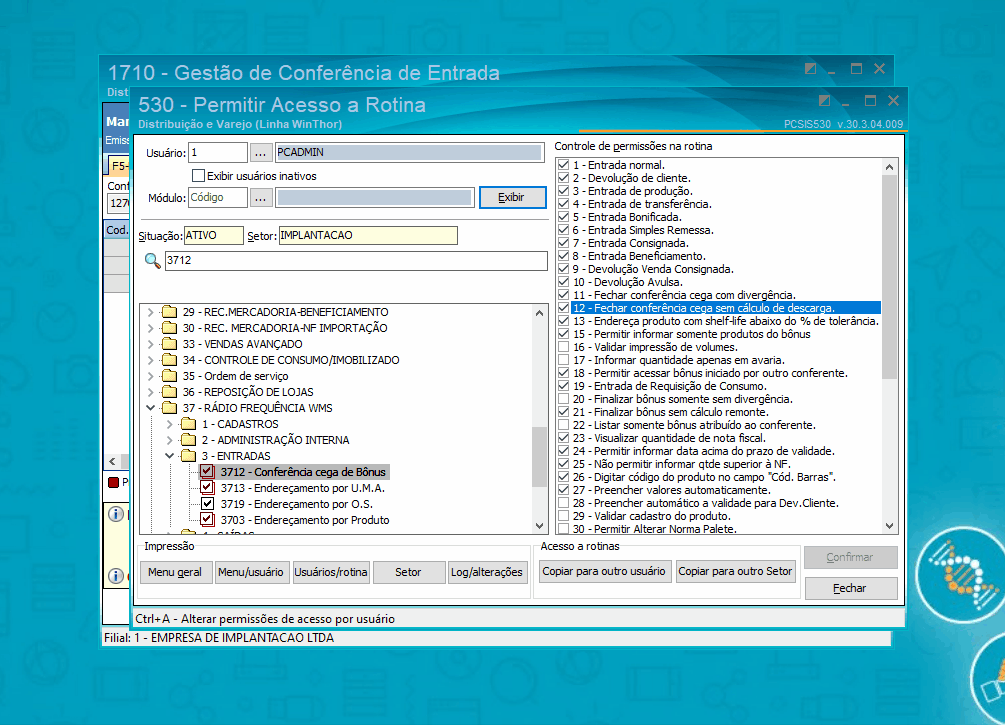Click scroll-left arrow in window 1710
Viewport: 1005px width, 725px height.
(113, 462)
